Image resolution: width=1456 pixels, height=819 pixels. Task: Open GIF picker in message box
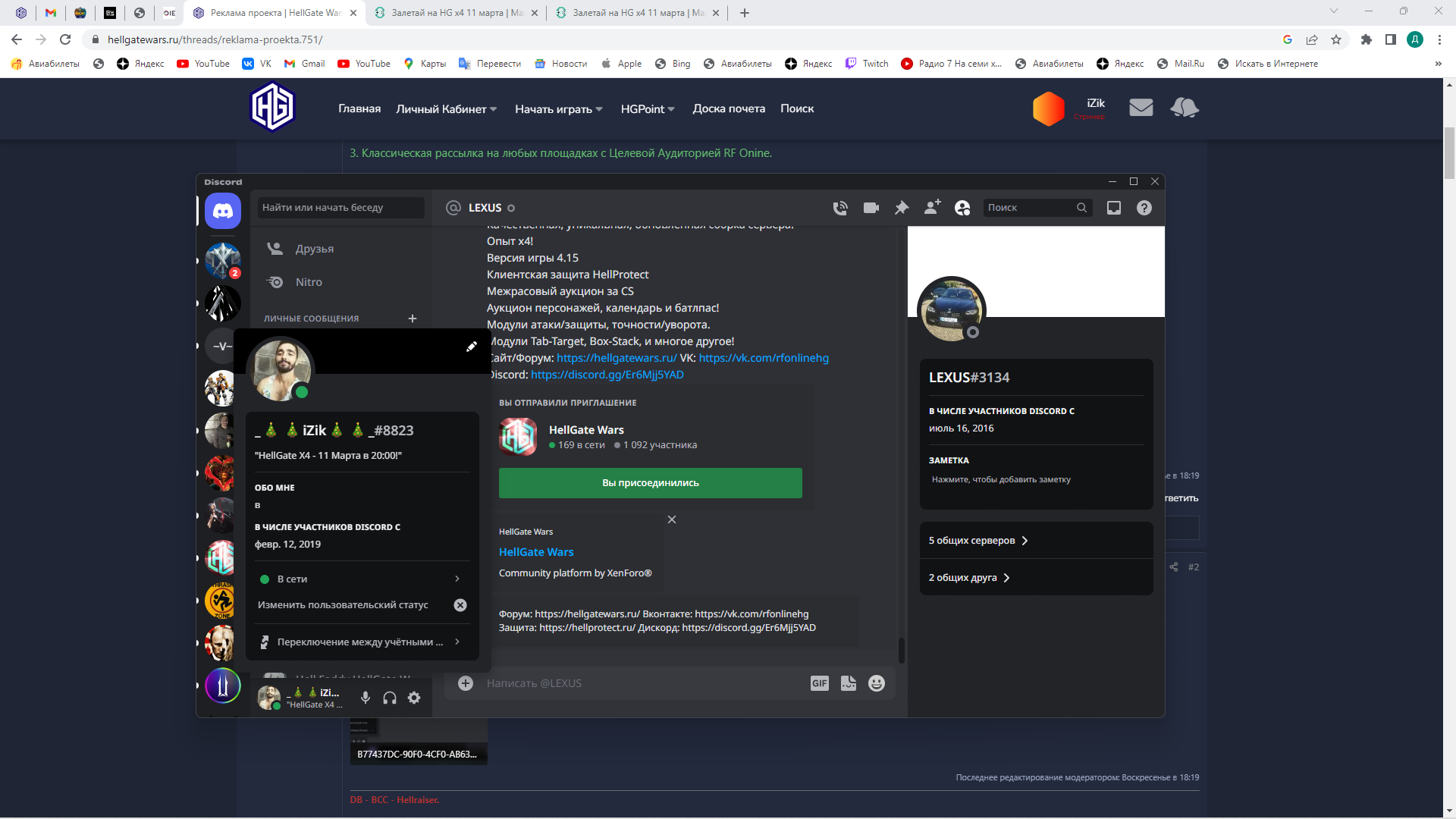820,683
